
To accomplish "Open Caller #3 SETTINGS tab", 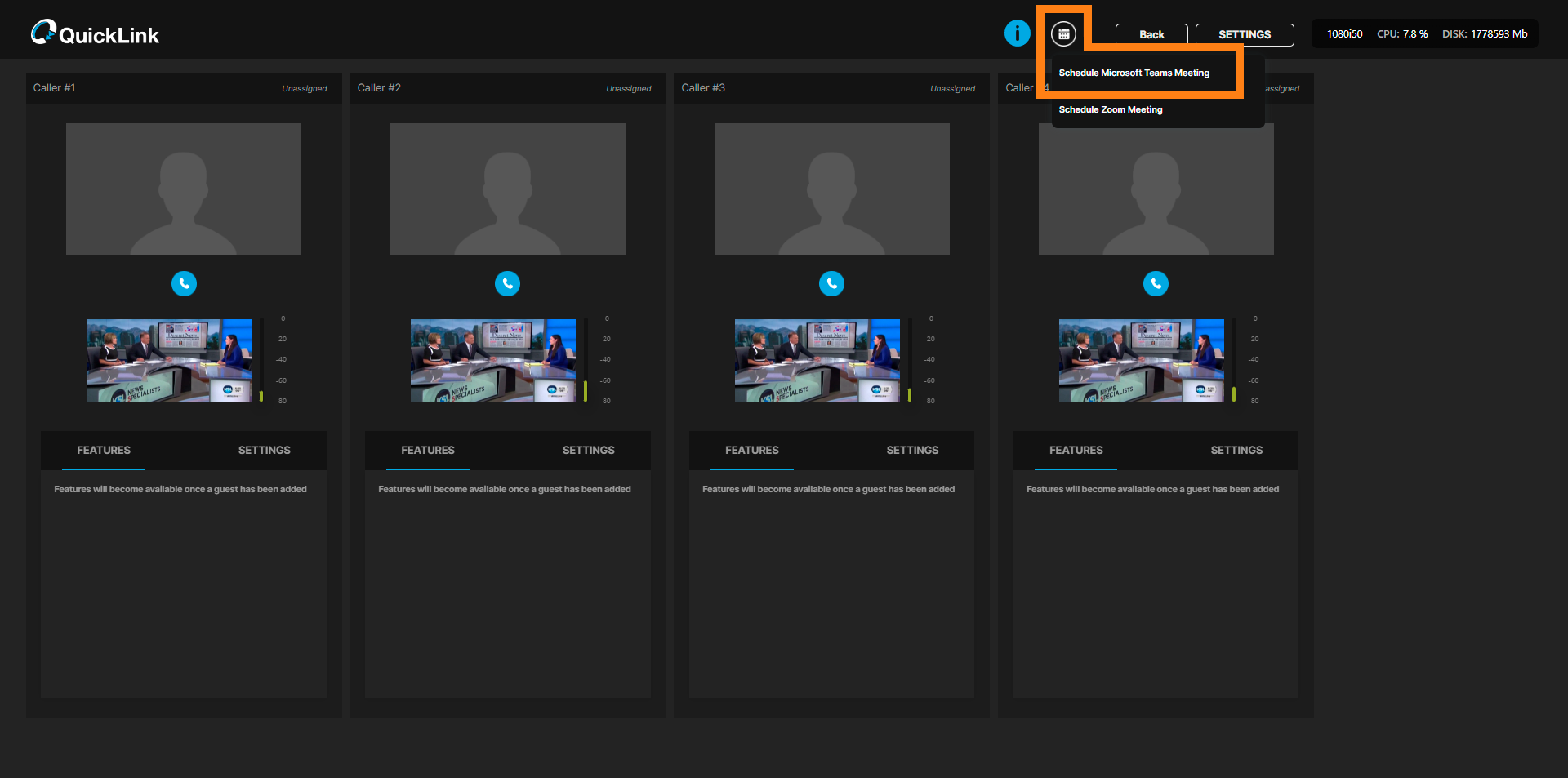I will [912, 450].
